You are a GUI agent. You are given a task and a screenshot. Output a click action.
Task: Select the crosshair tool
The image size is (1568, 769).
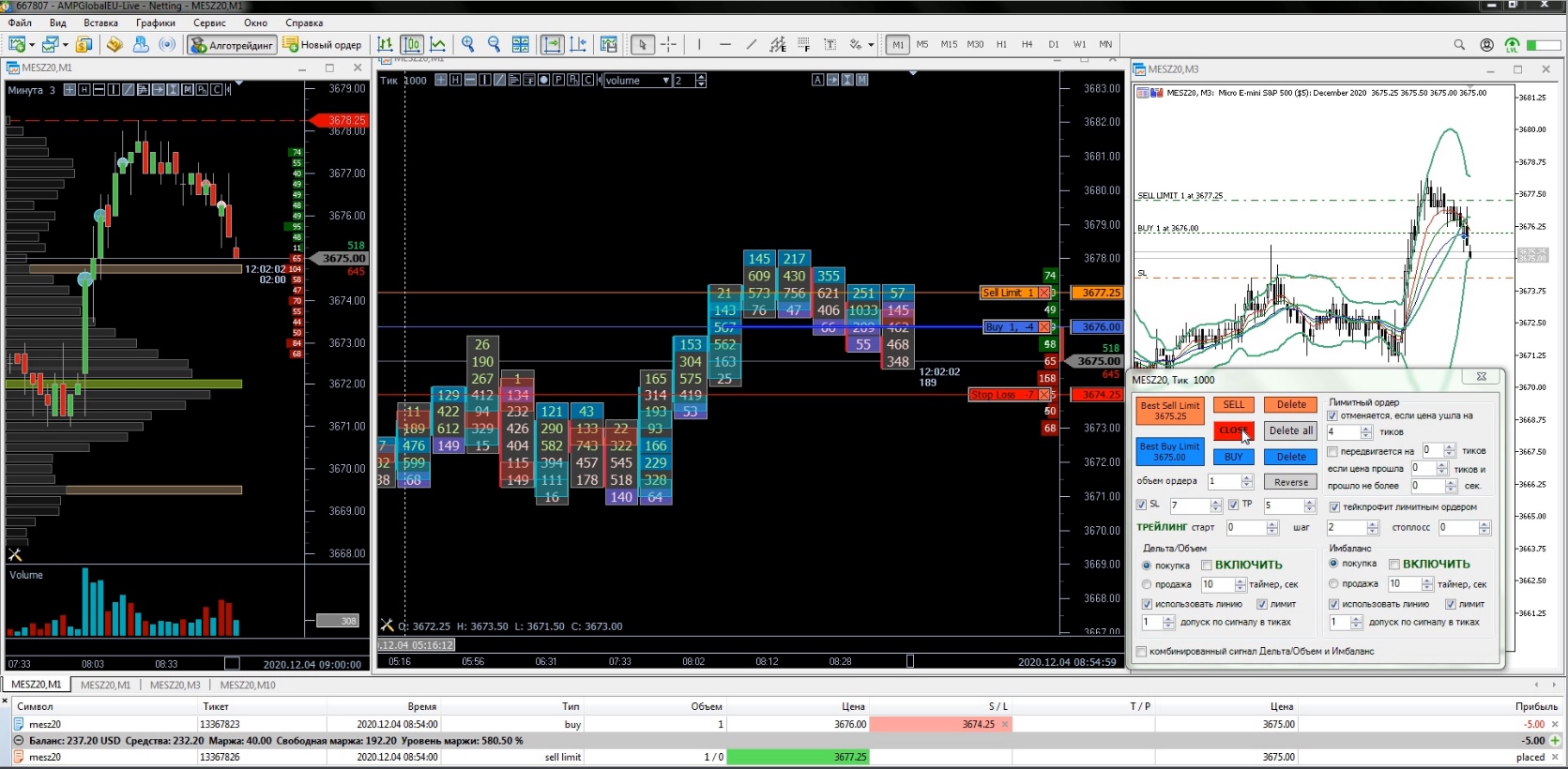click(x=669, y=44)
